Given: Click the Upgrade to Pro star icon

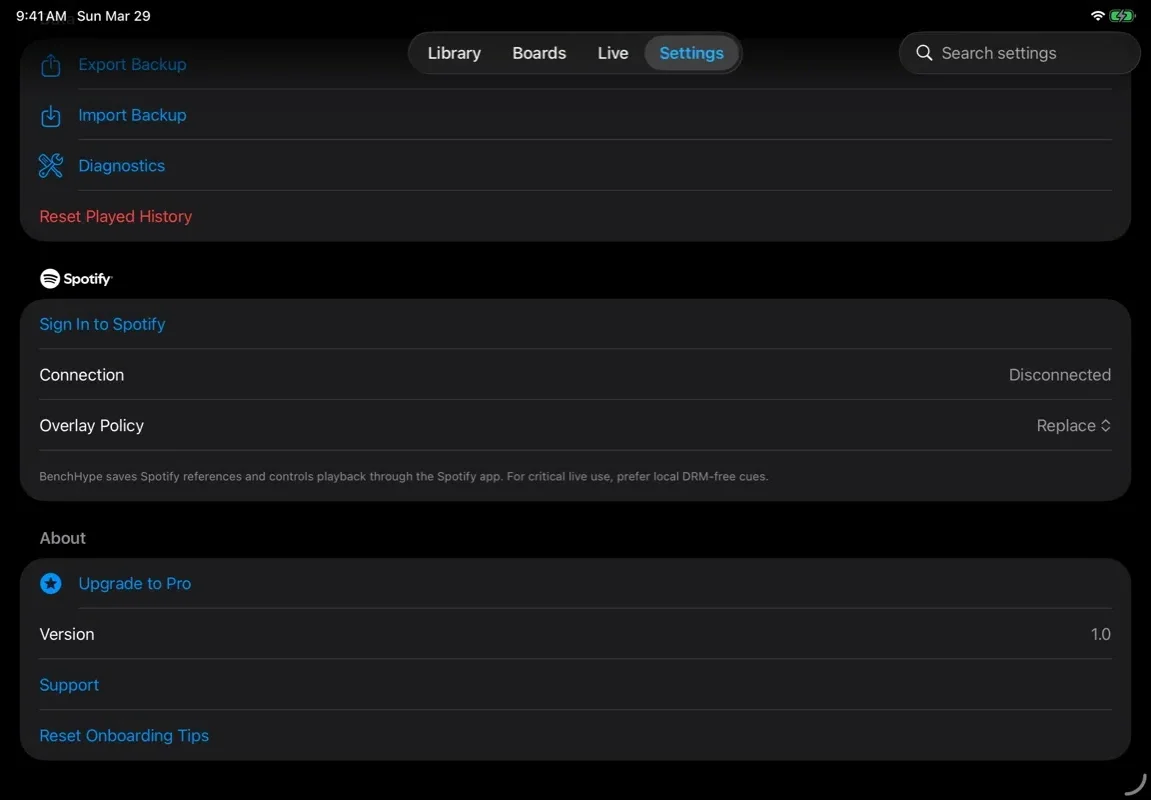Looking at the screenshot, I should (x=51, y=584).
